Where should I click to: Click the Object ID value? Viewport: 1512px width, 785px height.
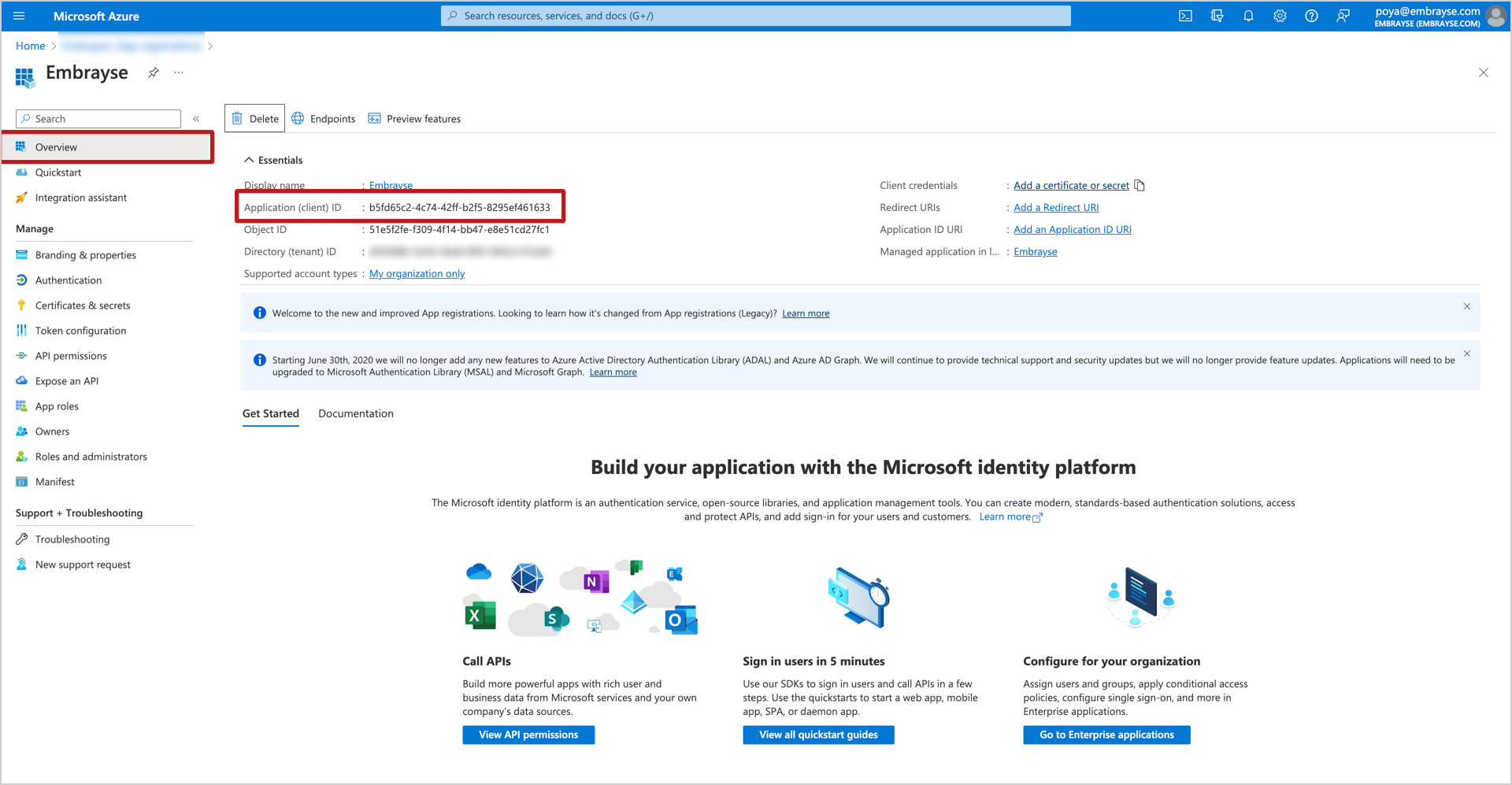coord(459,230)
